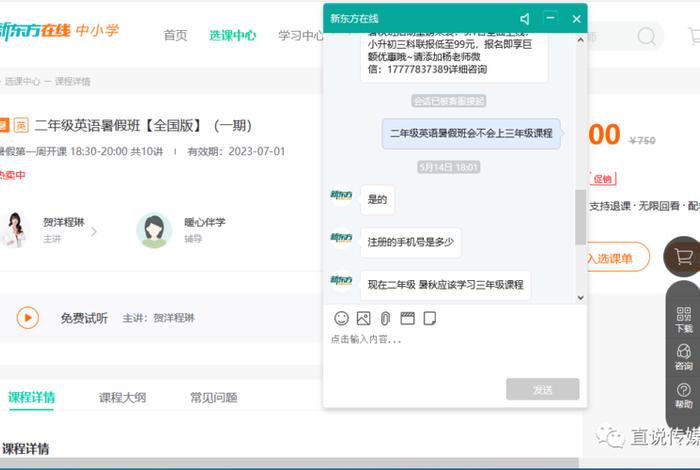
Task: Click chat reply 是的
Action: [377, 200]
